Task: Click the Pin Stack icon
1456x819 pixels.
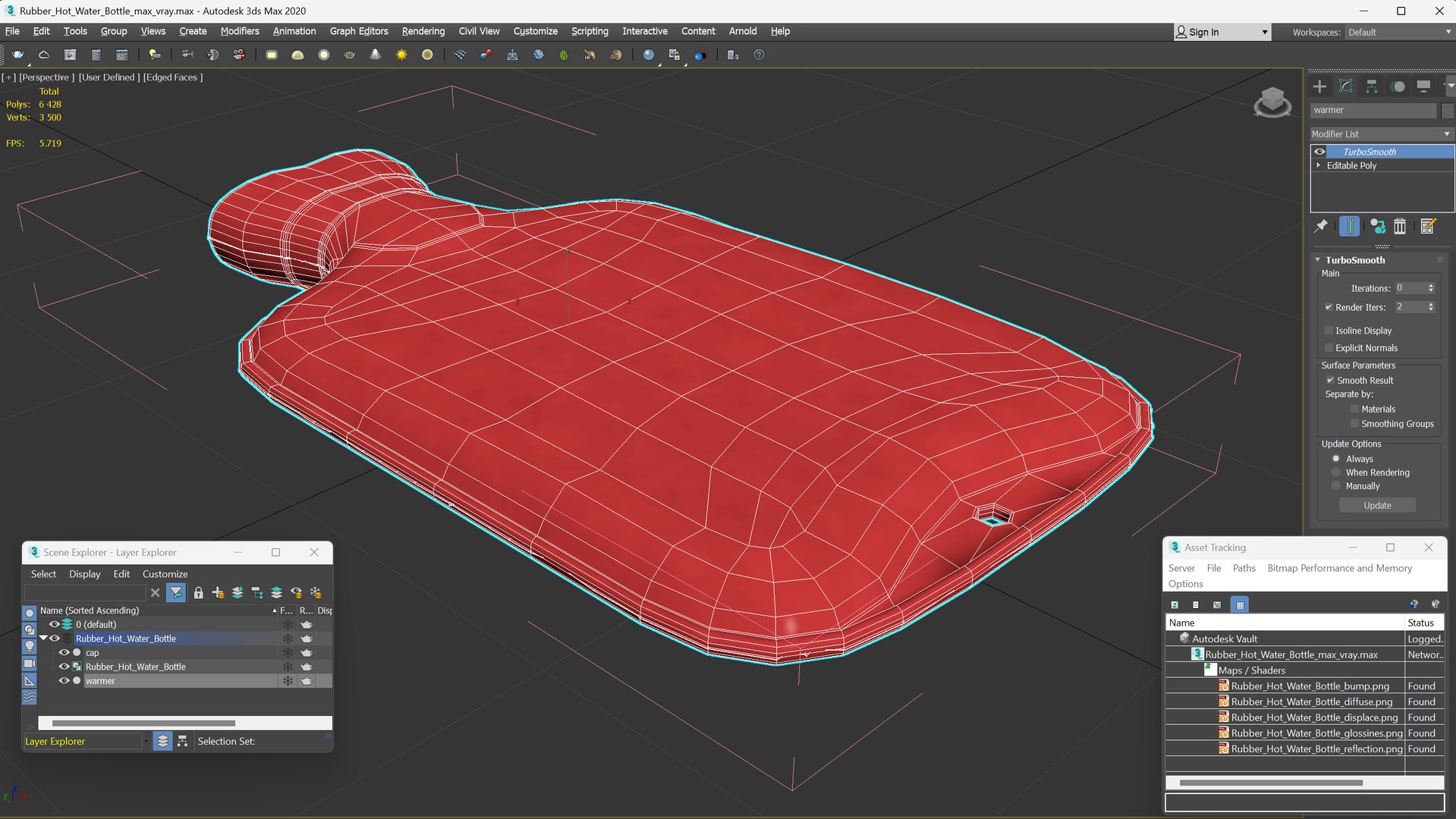Action: (1321, 227)
